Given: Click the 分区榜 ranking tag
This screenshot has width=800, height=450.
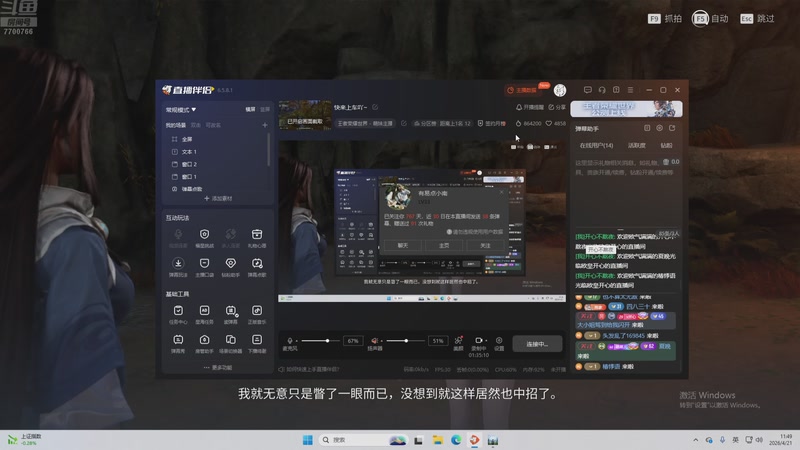Looking at the screenshot, I should (442, 123).
